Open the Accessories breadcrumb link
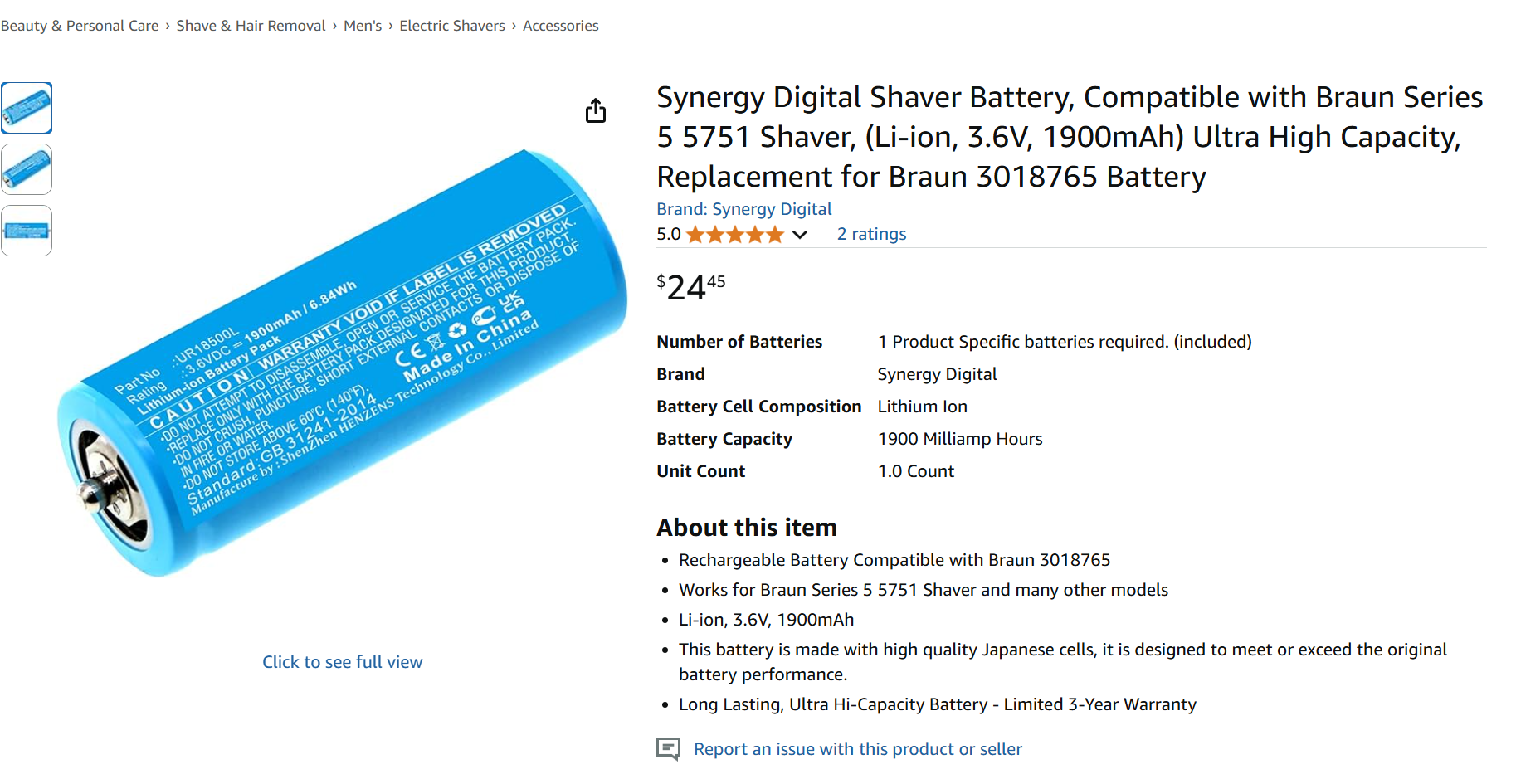 point(561,26)
